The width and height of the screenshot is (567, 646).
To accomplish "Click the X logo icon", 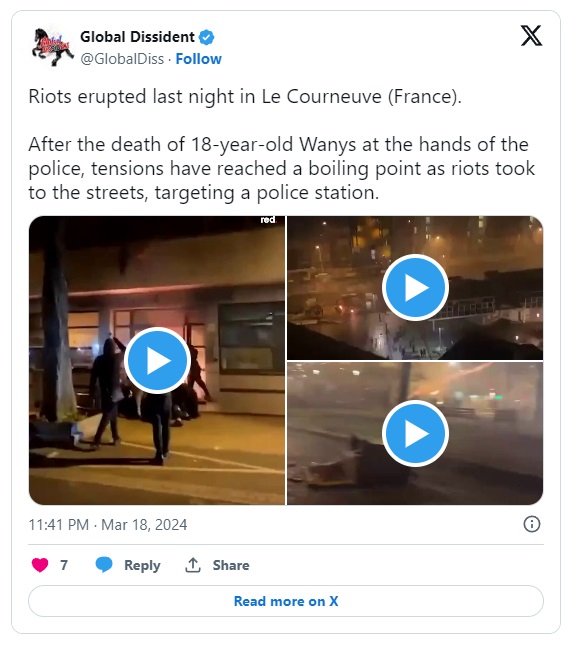I will pos(532,36).
